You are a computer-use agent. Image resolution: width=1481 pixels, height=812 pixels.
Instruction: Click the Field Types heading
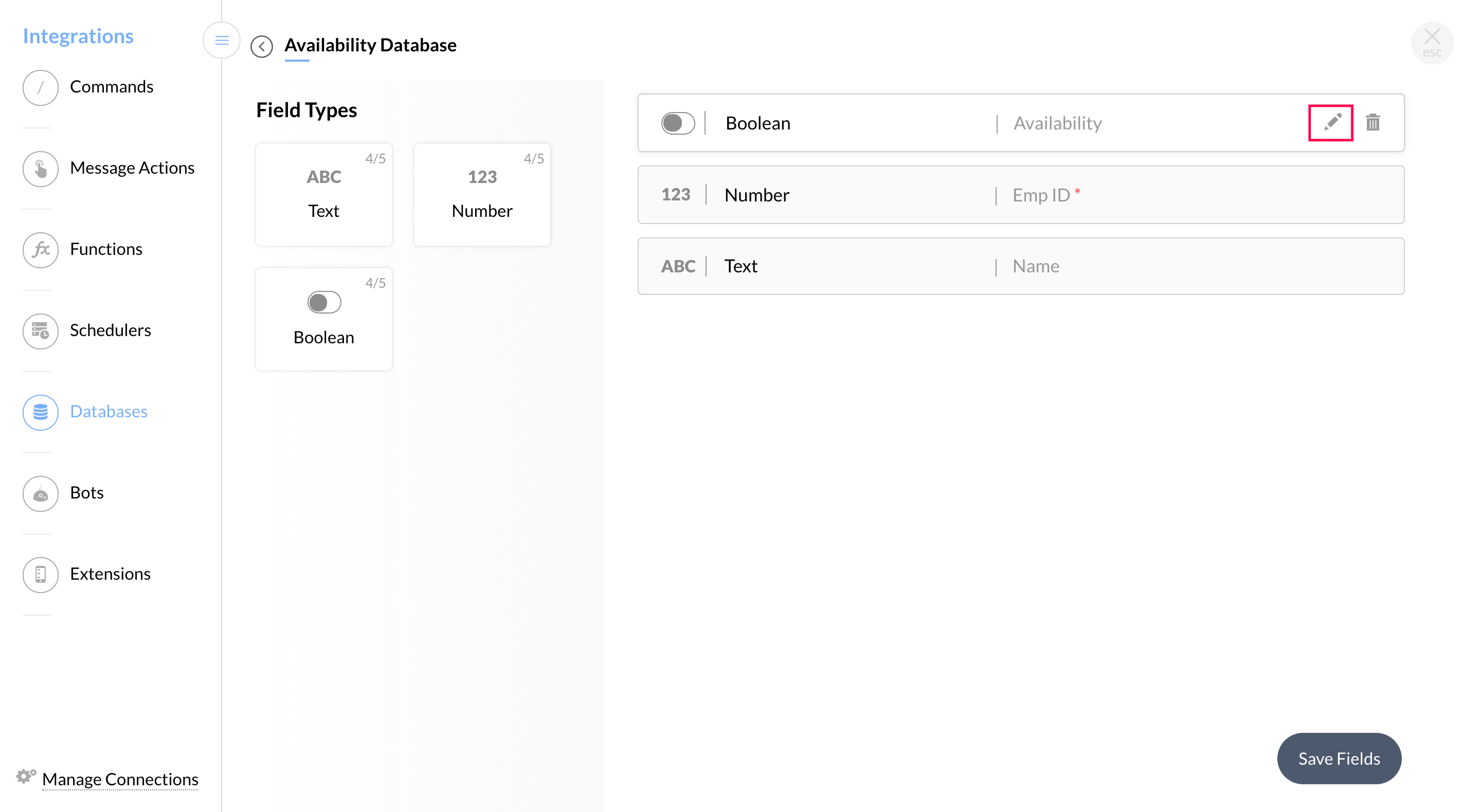coord(306,110)
